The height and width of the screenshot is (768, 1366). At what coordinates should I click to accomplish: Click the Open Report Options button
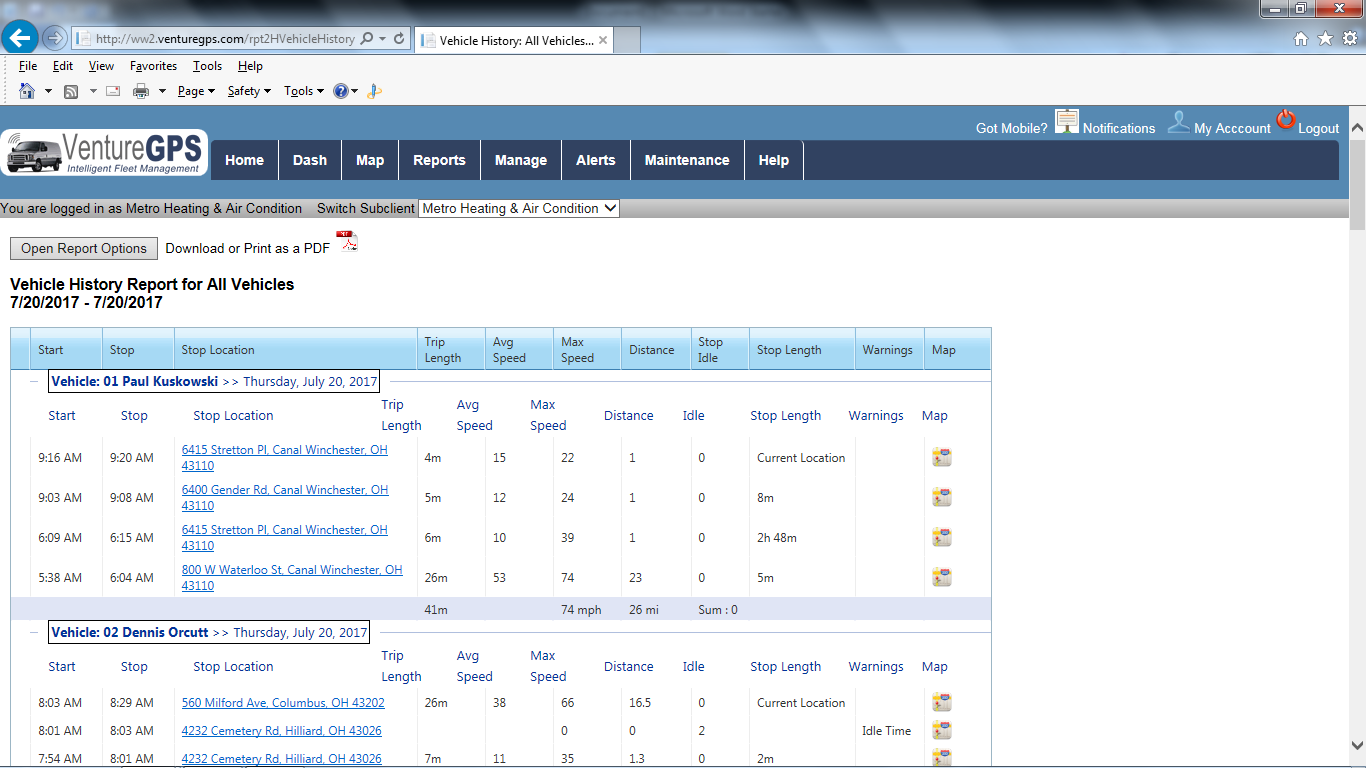84,249
